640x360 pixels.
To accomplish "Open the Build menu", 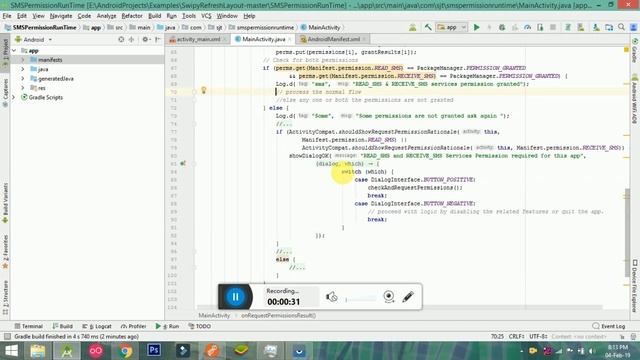I will (154, 16).
